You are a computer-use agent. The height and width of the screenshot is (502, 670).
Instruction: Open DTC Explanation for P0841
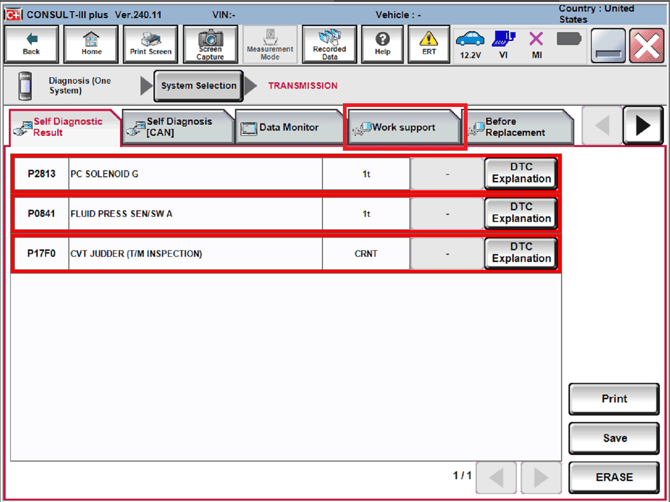[521, 213]
